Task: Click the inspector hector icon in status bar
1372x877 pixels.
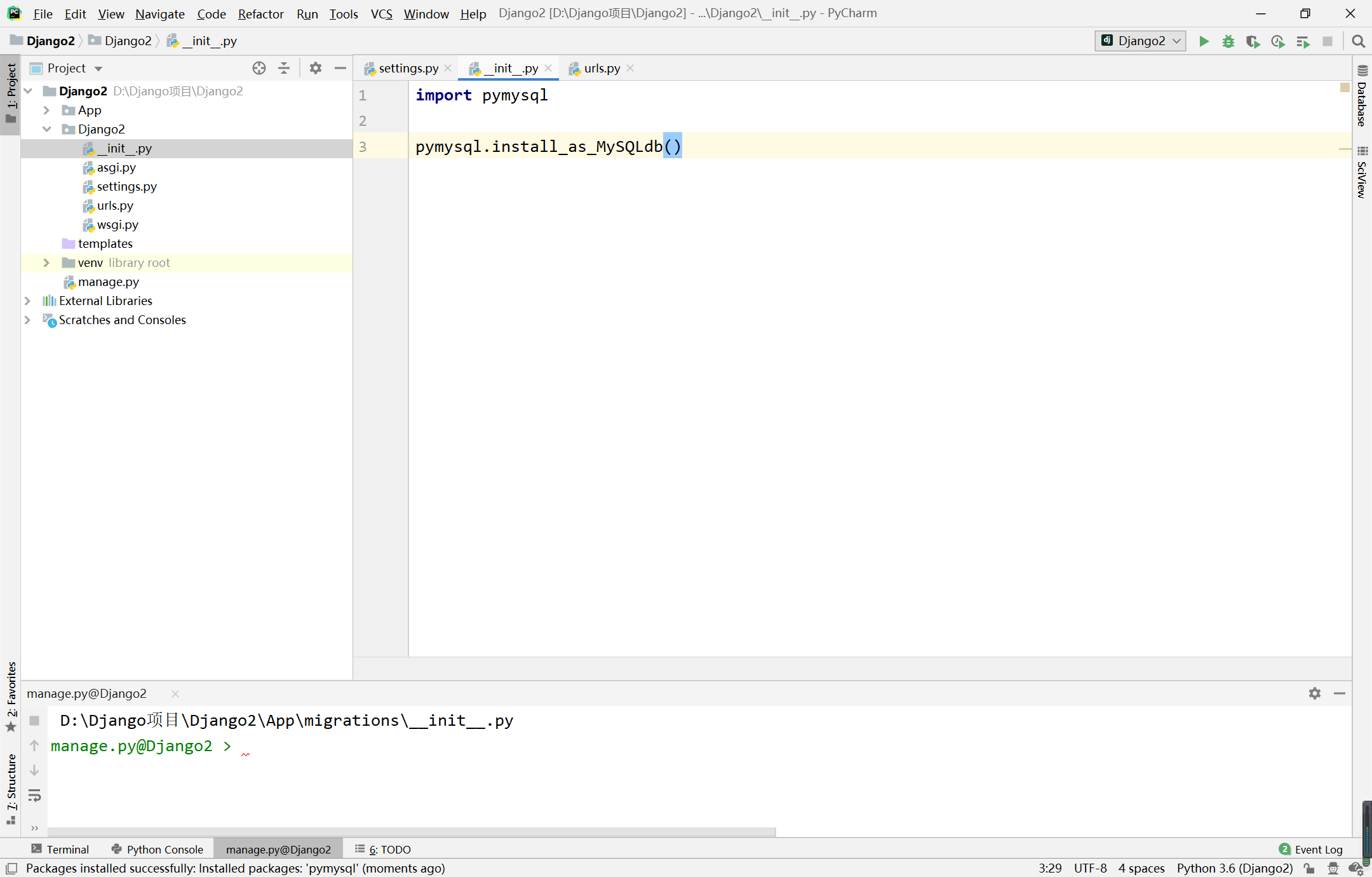Action: click(1333, 868)
